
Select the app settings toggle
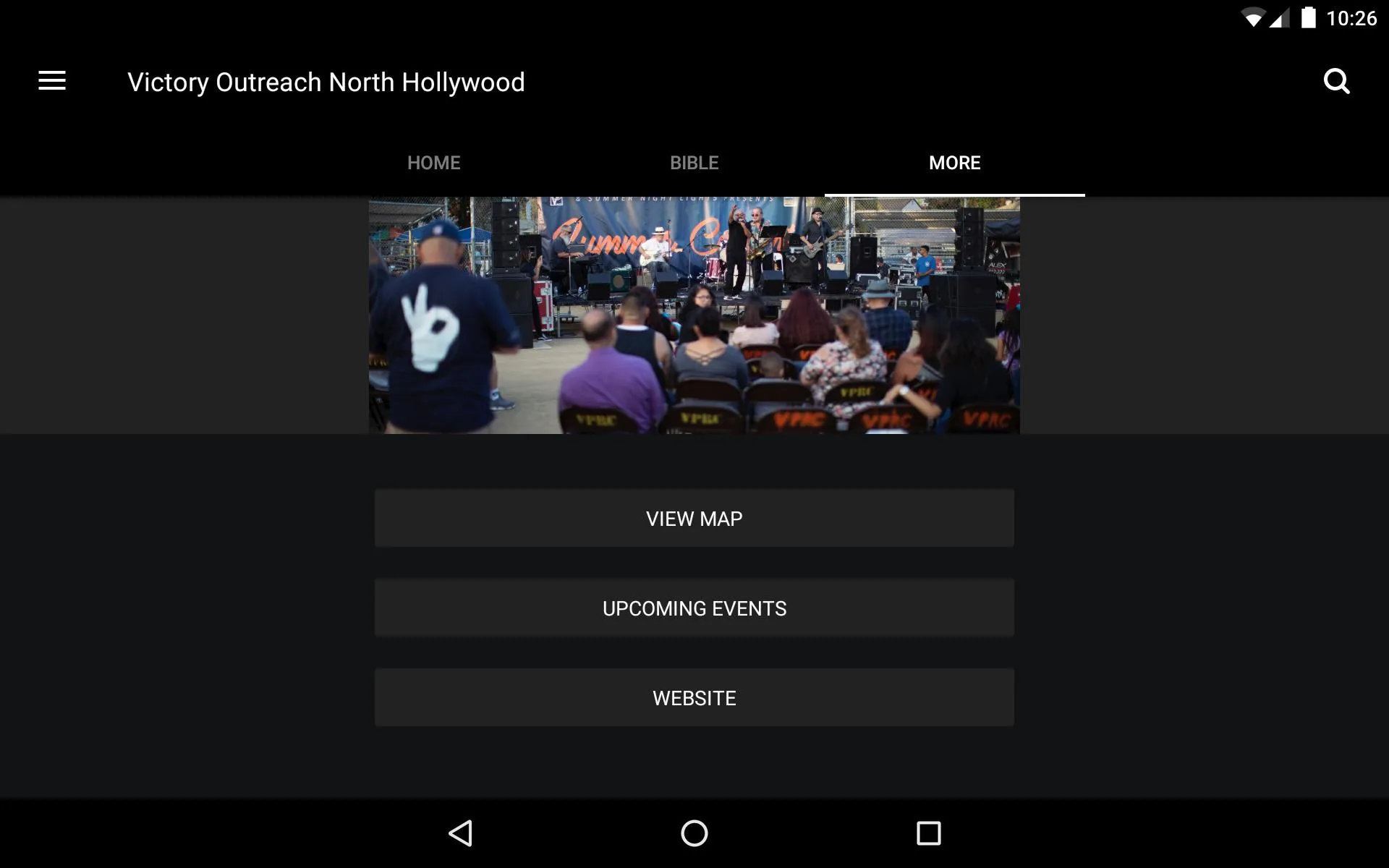[x=52, y=80]
